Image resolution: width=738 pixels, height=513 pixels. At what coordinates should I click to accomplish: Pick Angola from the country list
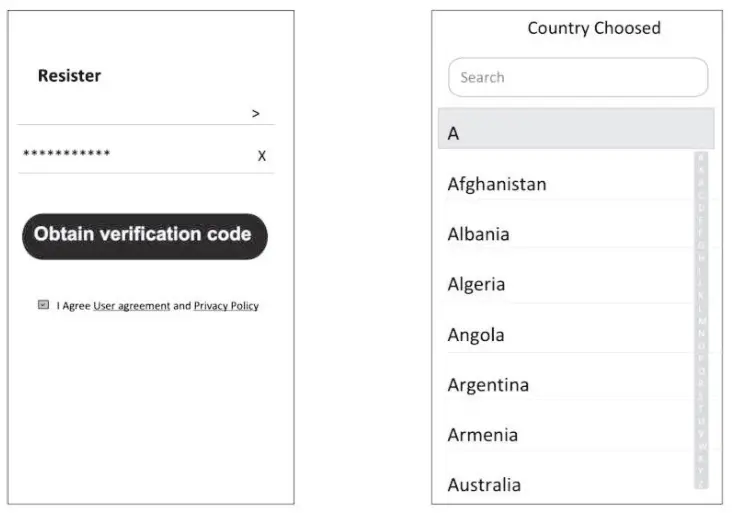click(x=476, y=335)
